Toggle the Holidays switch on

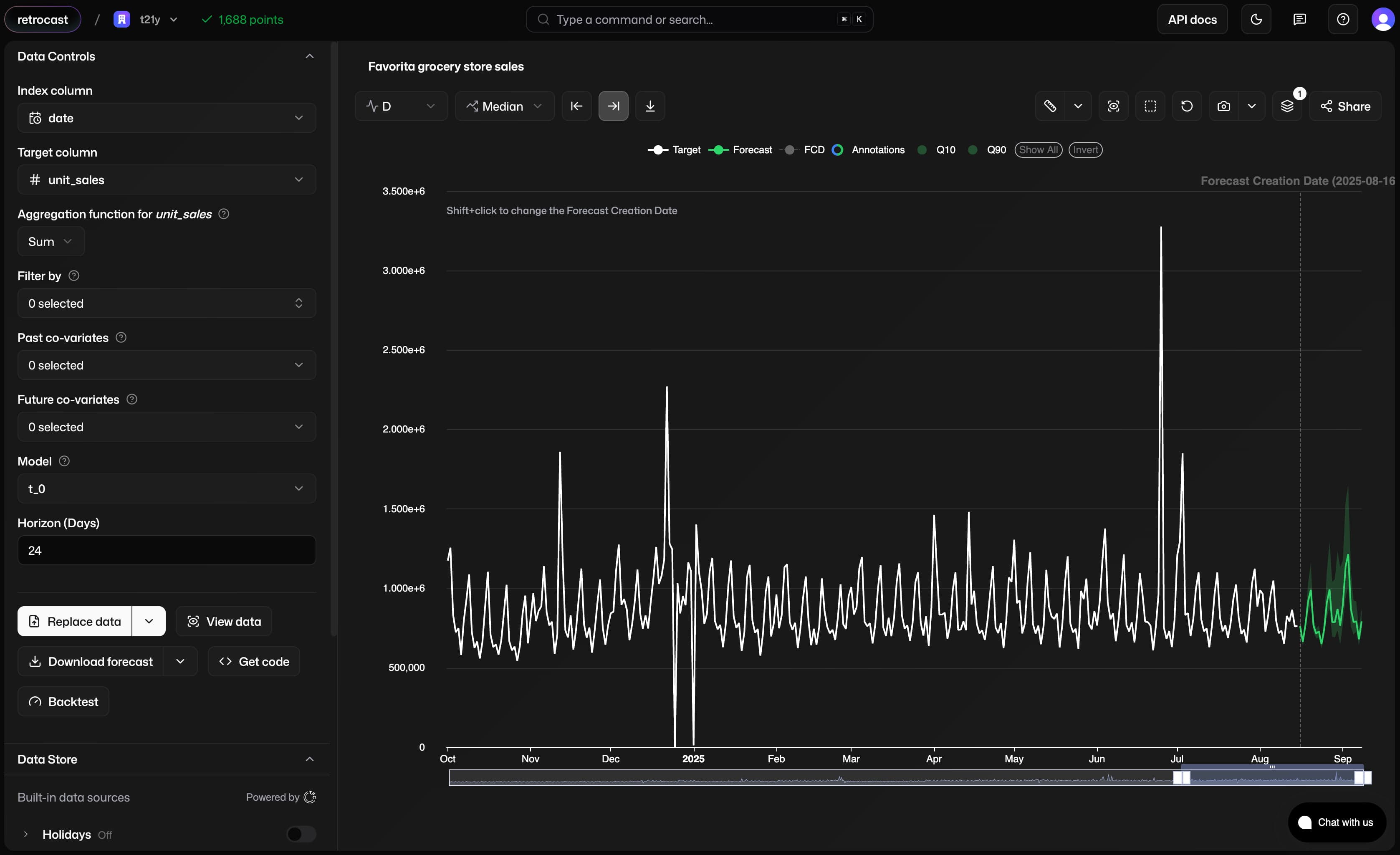[301, 834]
